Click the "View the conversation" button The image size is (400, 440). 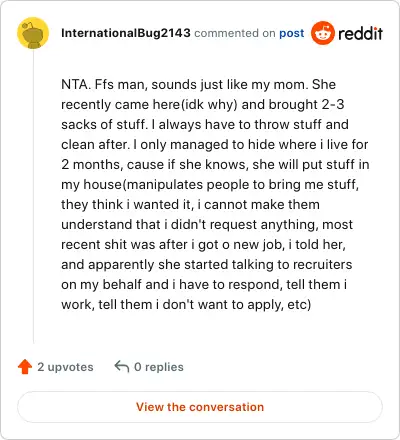point(200,407)
